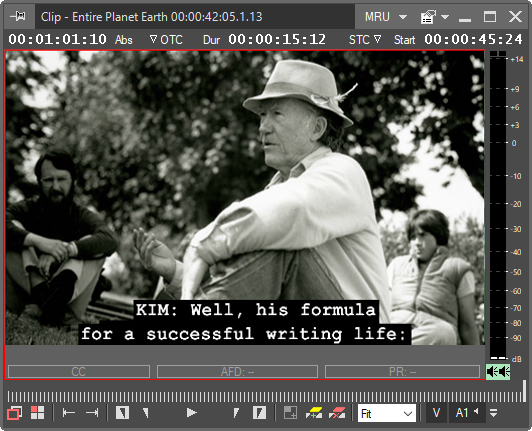Play the clip

tap(192, 413)
